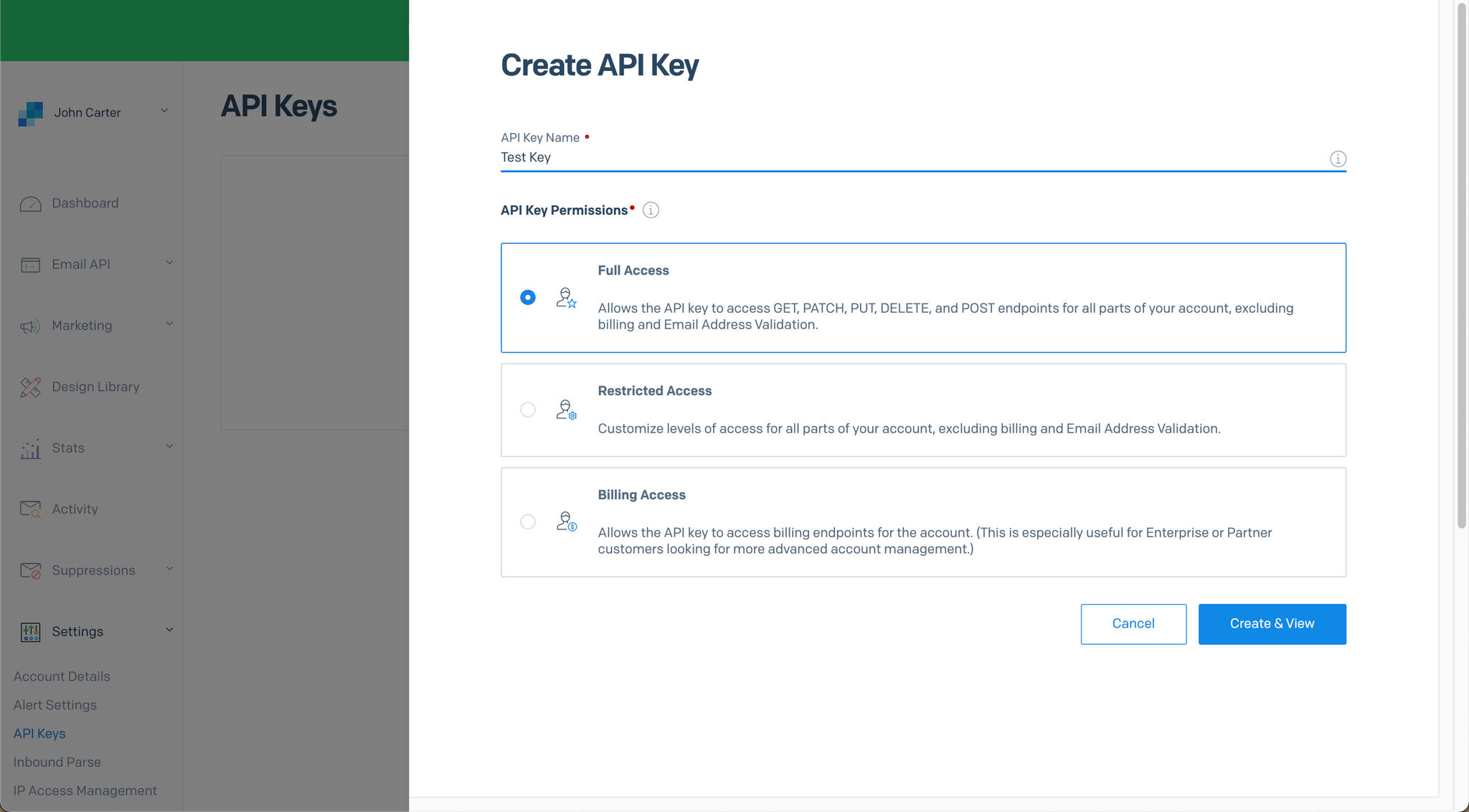
Task: Click the Stats sidebar label
Action: [68, 448]
